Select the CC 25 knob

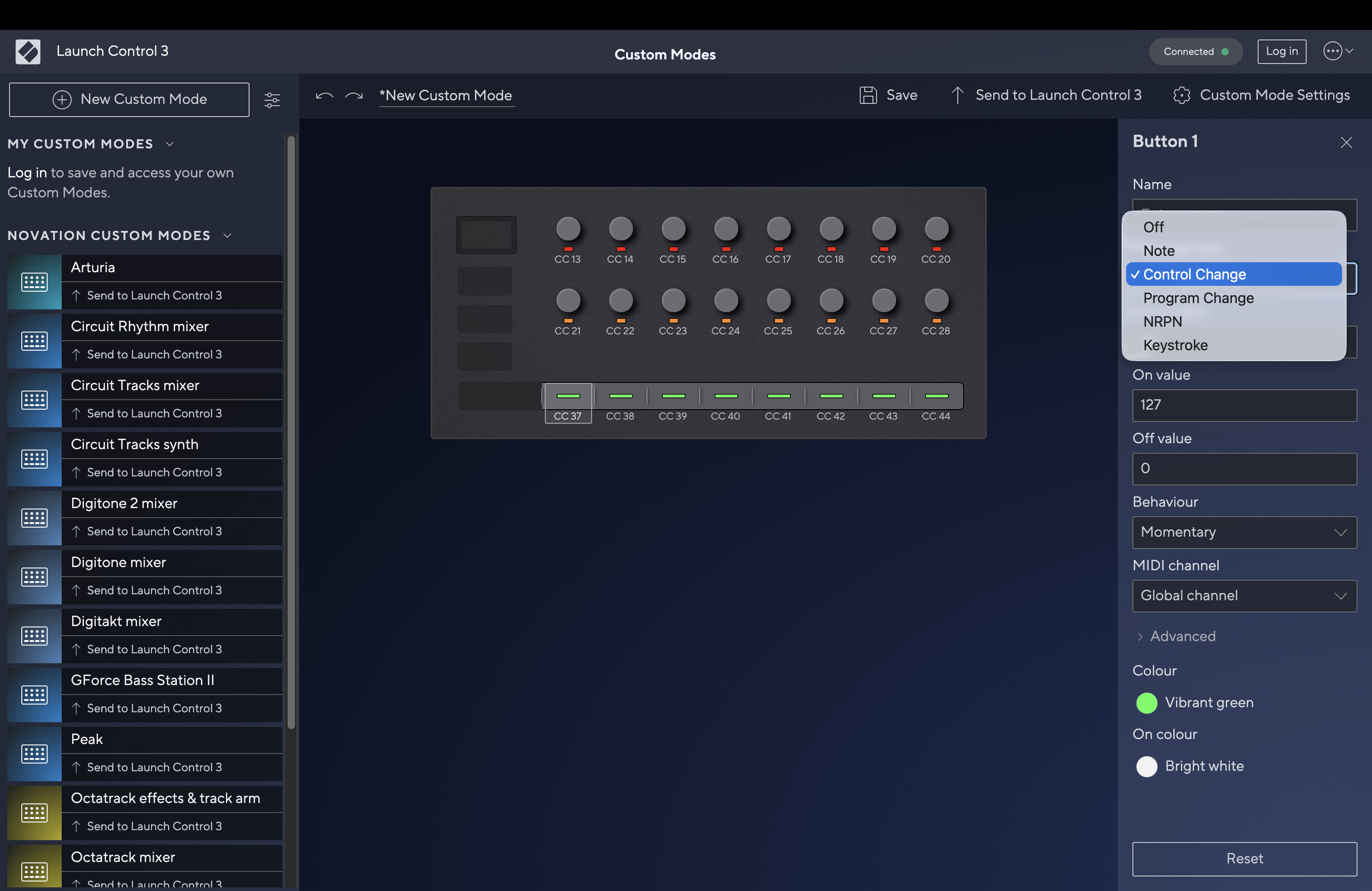[778, 300]
